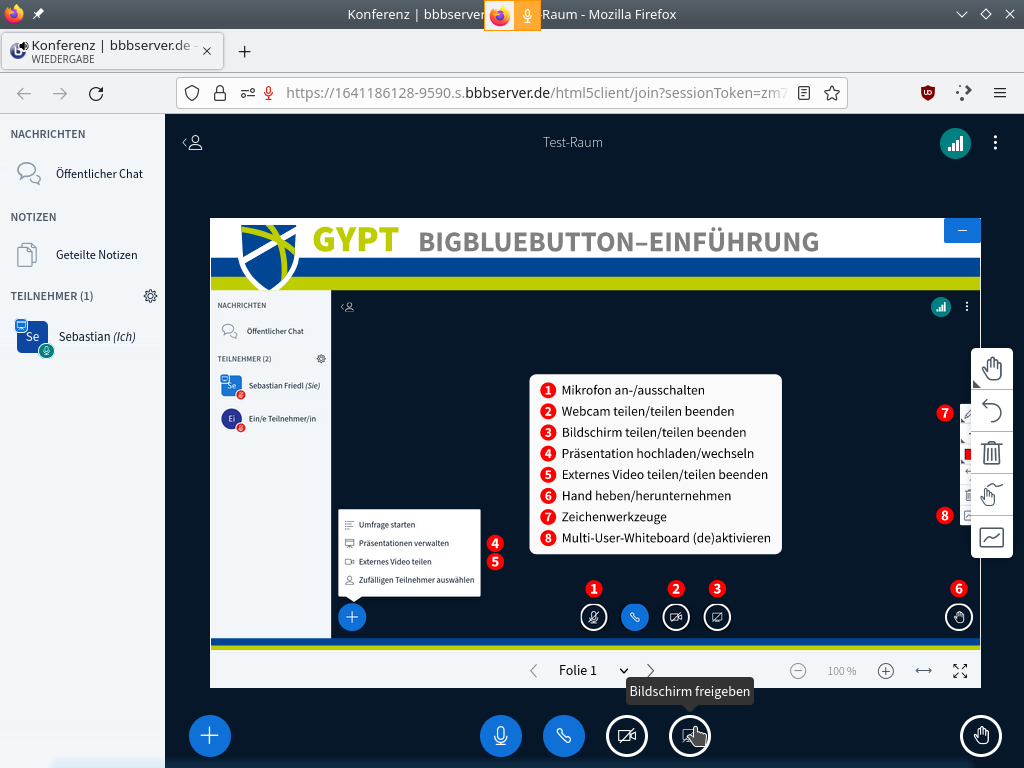Zoom in on the presentation slide
Image resolution: width=1024 pixels, height=768 pixels.
click(x=885, y=671)
